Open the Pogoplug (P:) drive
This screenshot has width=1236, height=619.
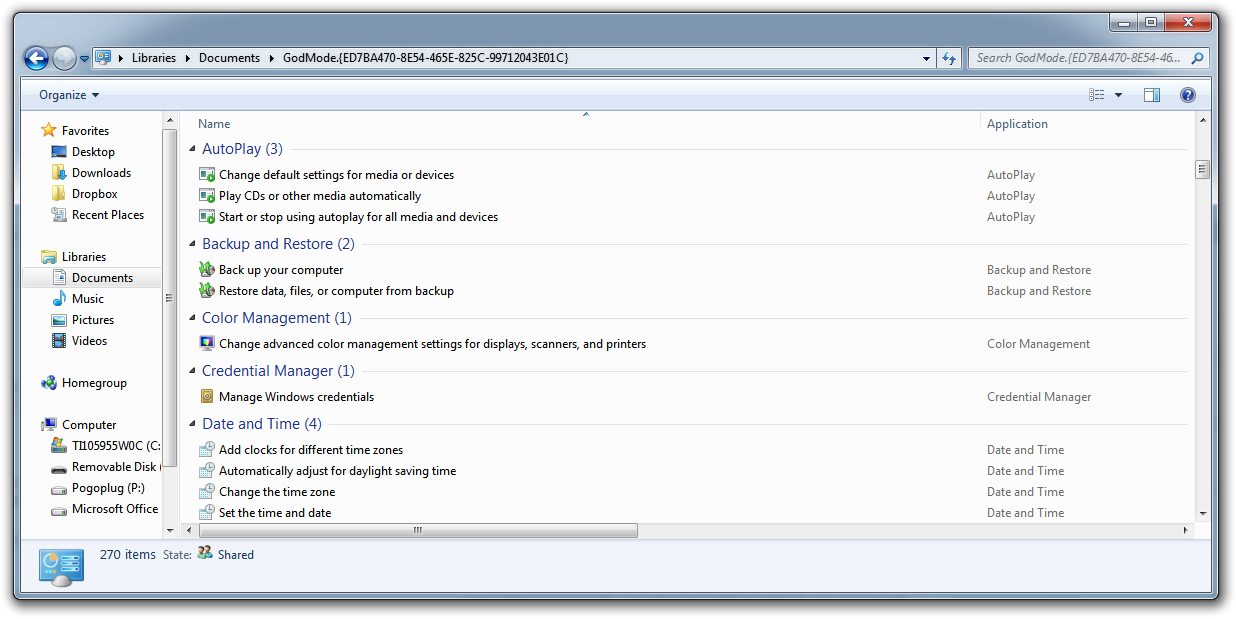tap(107, 489)
